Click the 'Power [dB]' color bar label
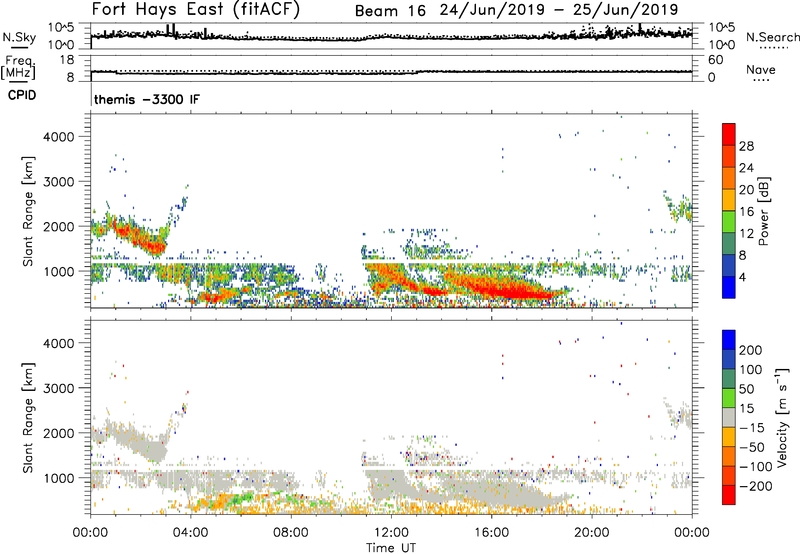The height and width of the screenshot is (554, 800). [x=763, y=212]
